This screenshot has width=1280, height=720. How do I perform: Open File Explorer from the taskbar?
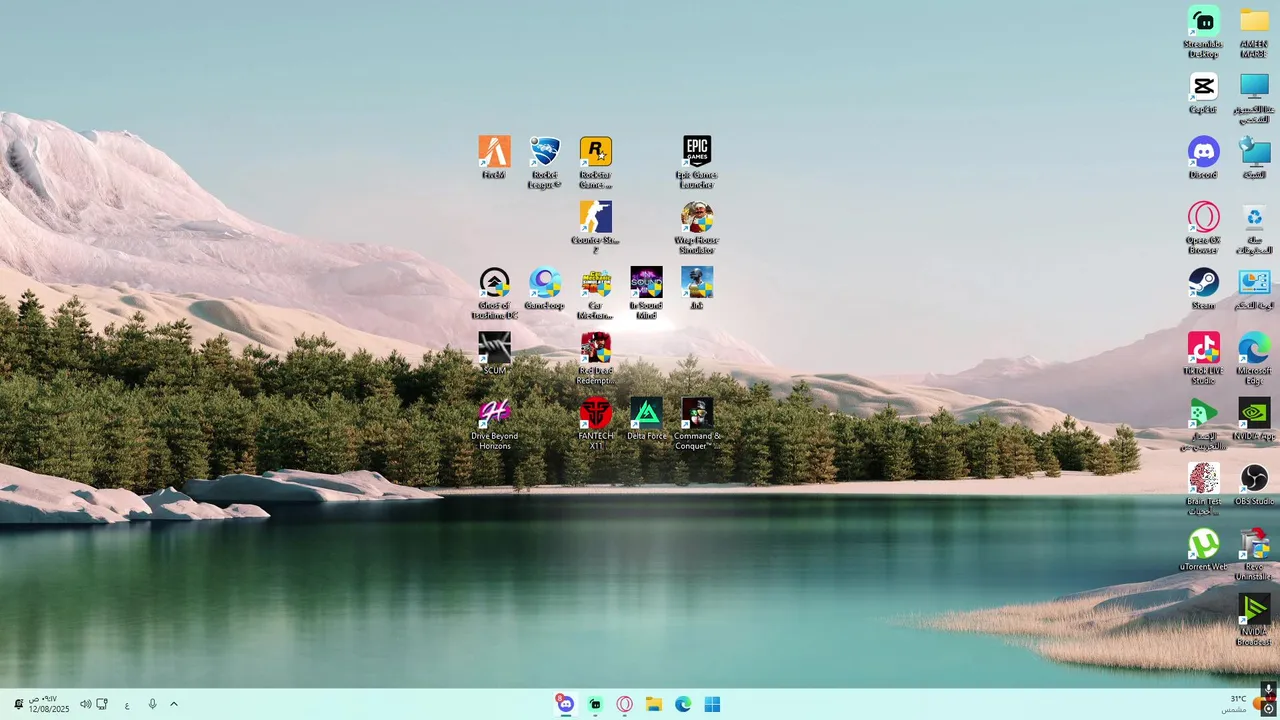click(x=654, y=704)
